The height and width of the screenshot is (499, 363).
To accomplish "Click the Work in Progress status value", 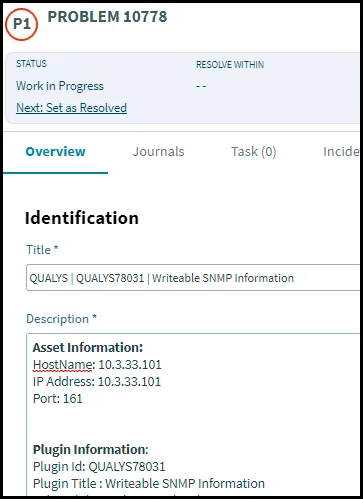I will pos(60,86).
